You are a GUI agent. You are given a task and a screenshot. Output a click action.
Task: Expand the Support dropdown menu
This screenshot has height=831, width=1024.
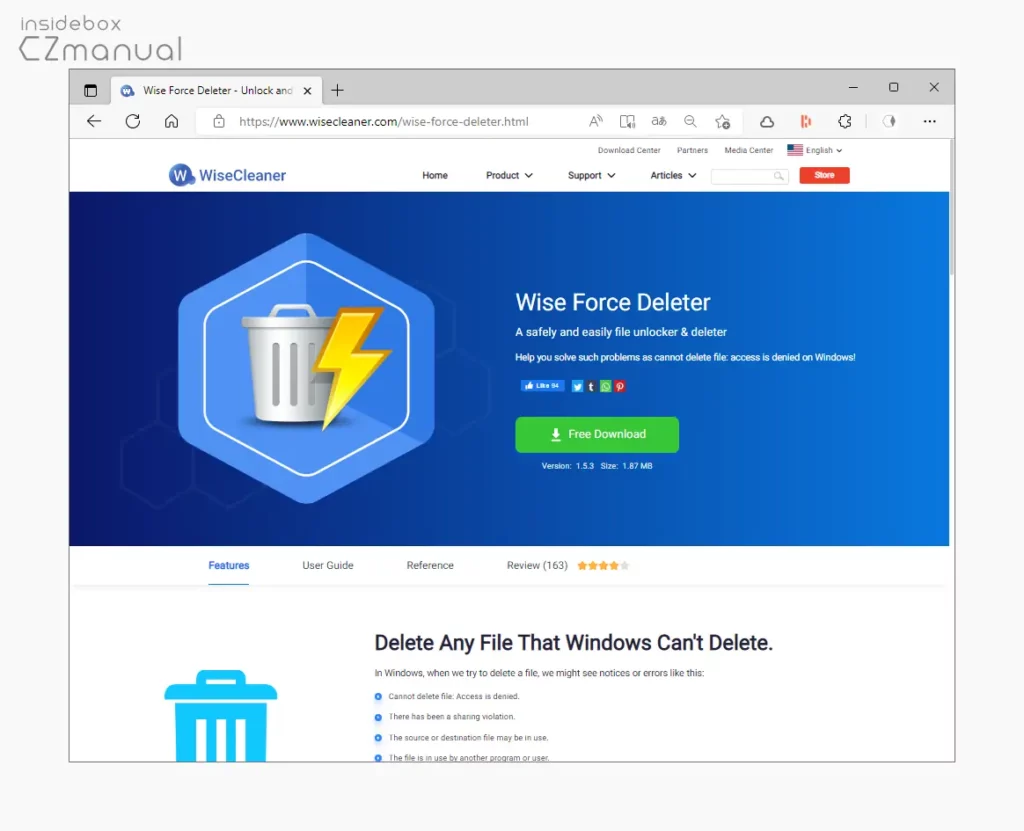click(x=591, y=175)
